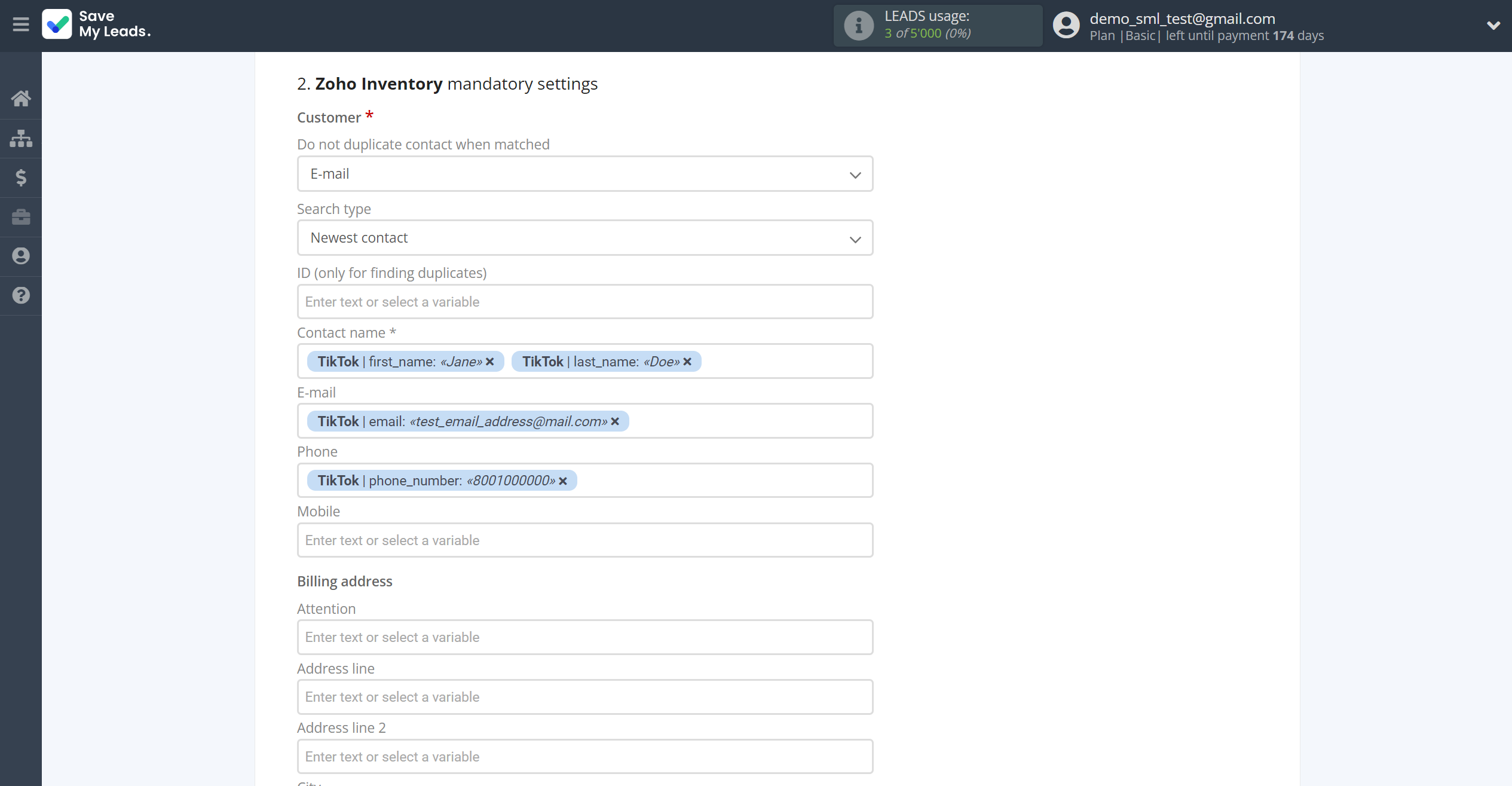Click the account avatar icon
This screenshot has height=786, width=1512.
coord(1066,25)
